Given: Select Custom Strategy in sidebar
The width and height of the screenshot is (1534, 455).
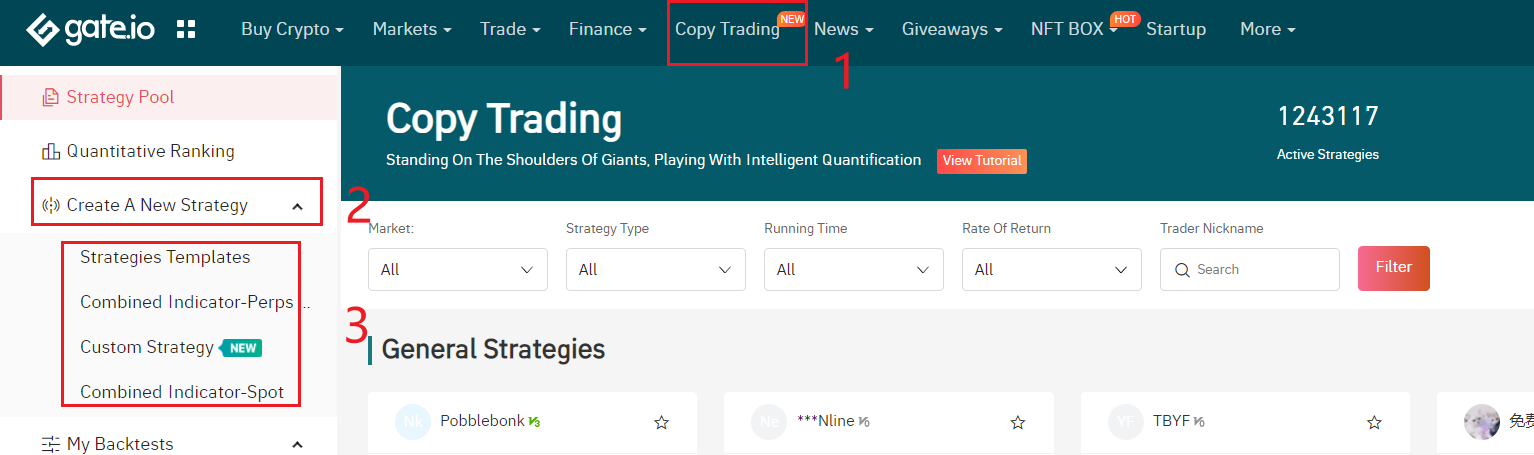Looking at the screenshot, I should [x=147, y=347].
